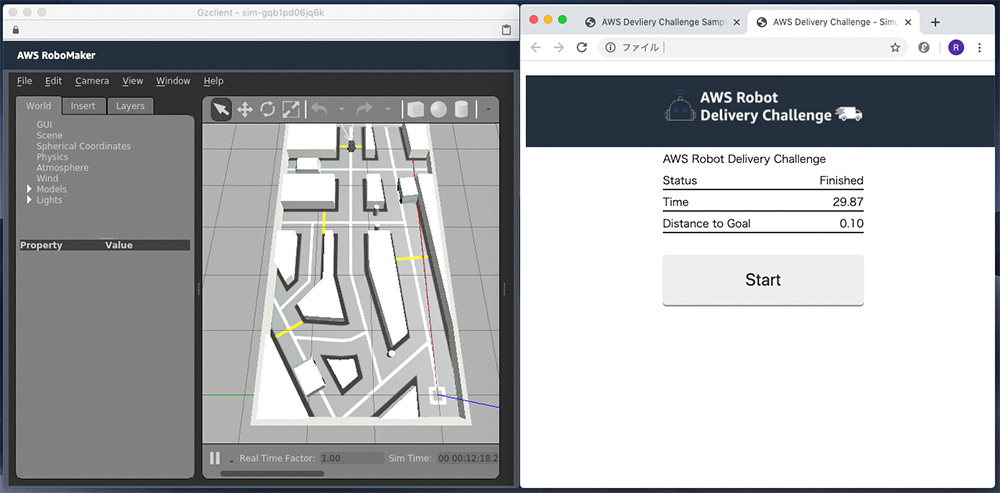Insert a cylinder shape
Screen dimensions: 1000x493
(461, 110)
